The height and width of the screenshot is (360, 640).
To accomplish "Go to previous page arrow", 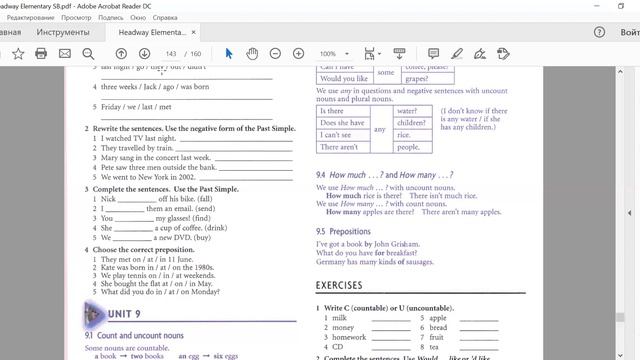I will point(121,53).
